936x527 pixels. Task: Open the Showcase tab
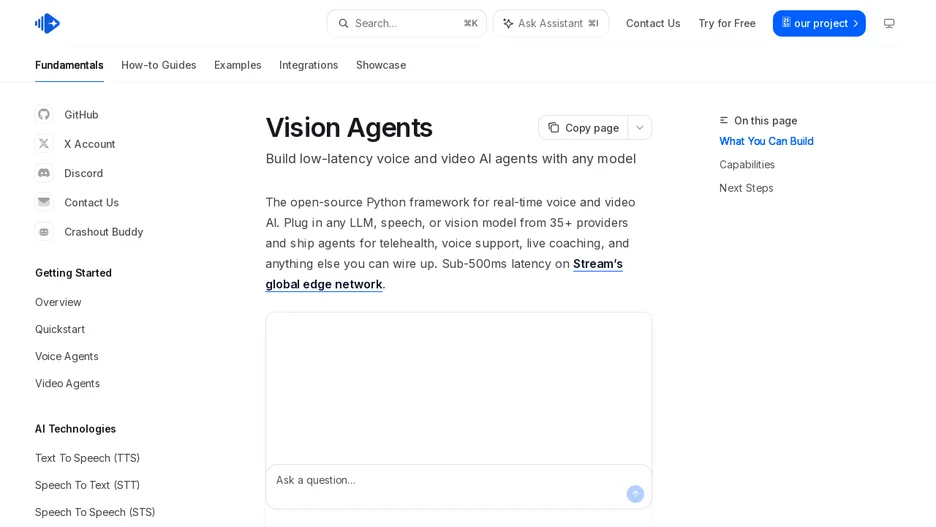pos(381,65)
